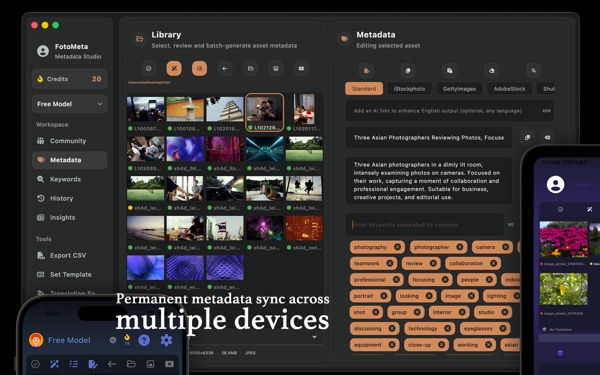Click the orange document-edit icon in Metadata toolbar
The width and height of the screenshot is (600, 375).
tap(366, 70)
